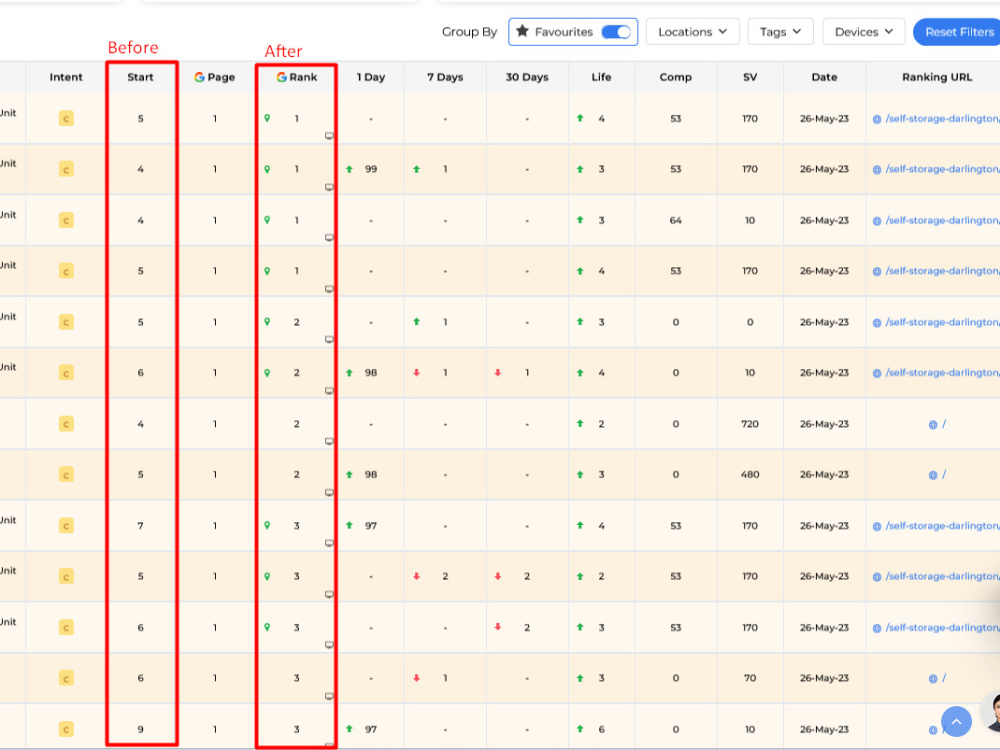This screenshot has height=750, width=1000.
Task: Sort table by 30 Days header
Action: pos(527,77)
